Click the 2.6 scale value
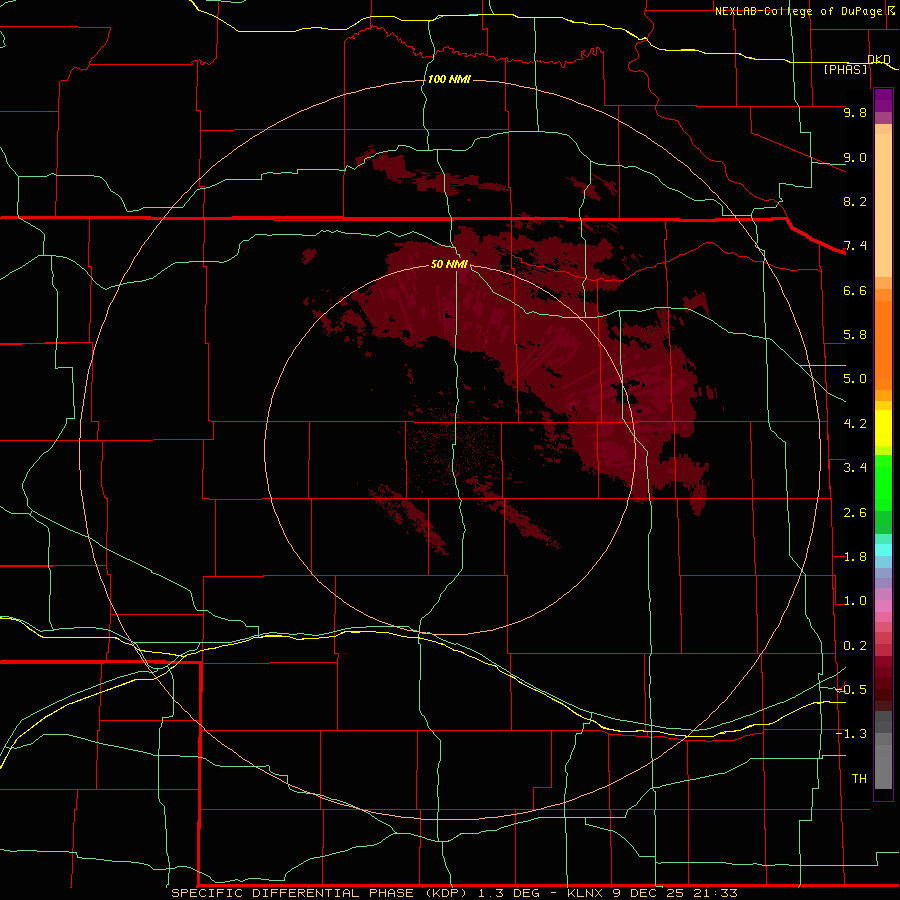Viewport: 900px width, 900px height. click(x=855, y=513)
